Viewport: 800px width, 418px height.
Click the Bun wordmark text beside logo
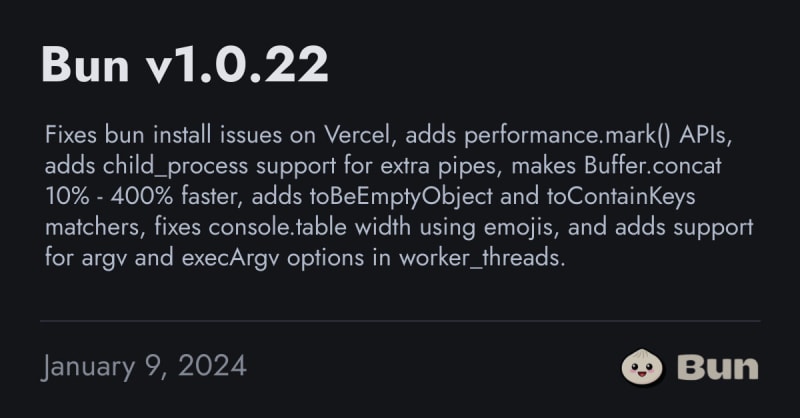click(717, 366)
